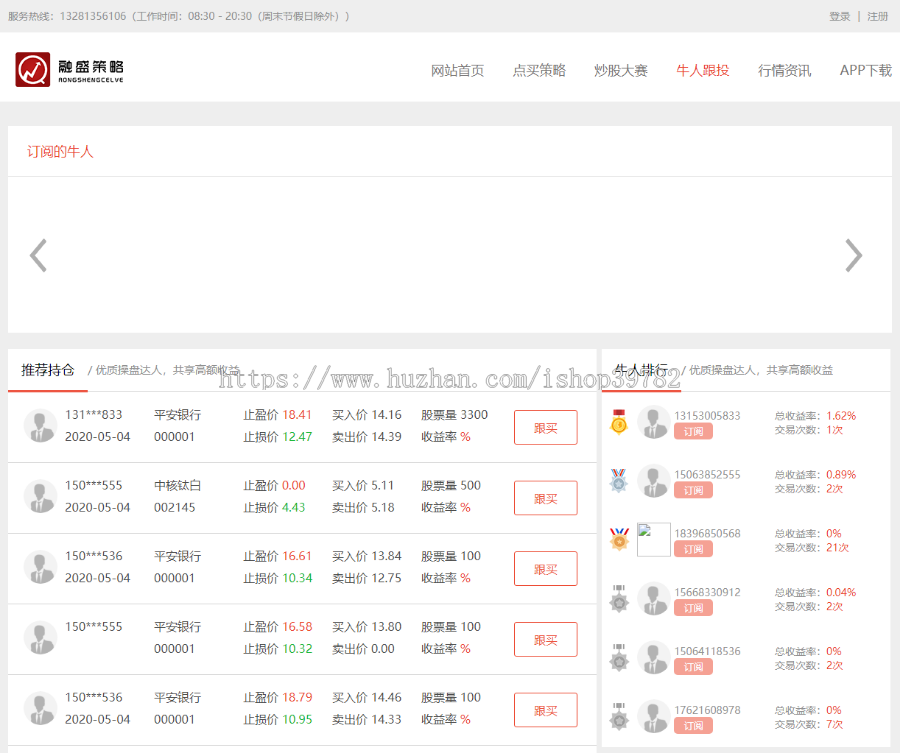Subscribe to user 15668330912 via 订阅
The image size is (900, 753).
(x=693, y=608)
